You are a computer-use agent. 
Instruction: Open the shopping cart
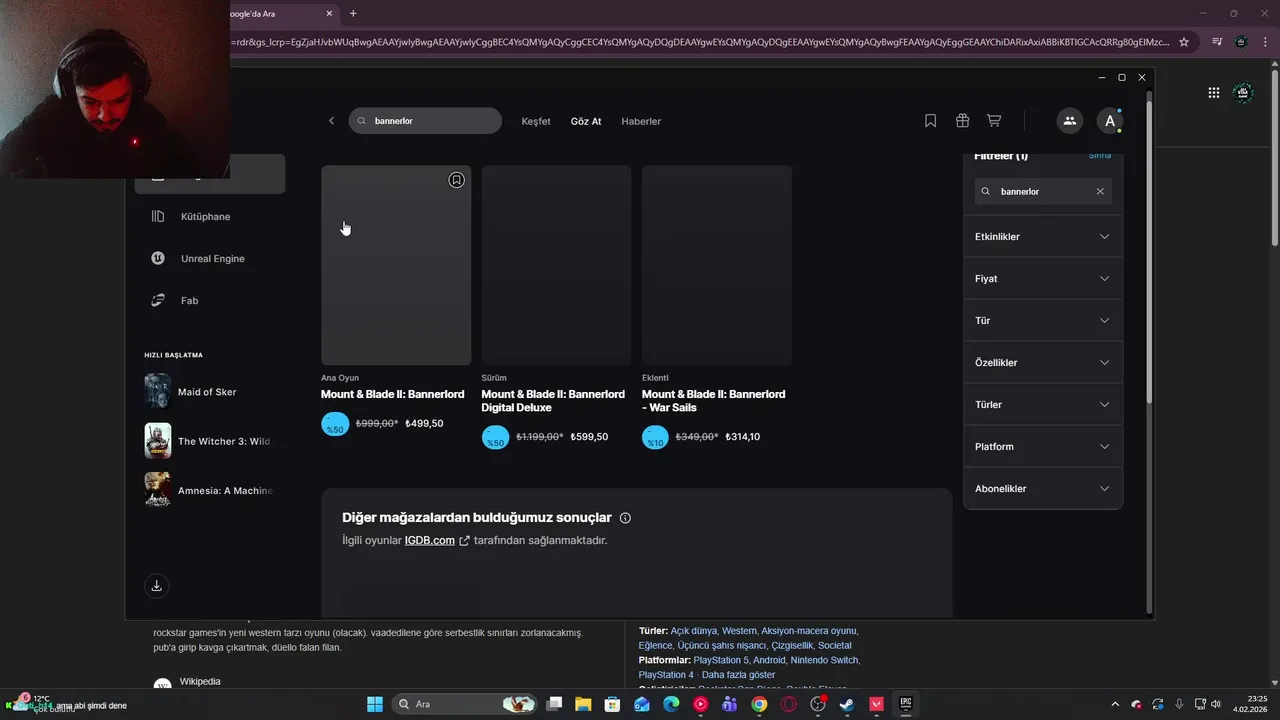(994, 121)
